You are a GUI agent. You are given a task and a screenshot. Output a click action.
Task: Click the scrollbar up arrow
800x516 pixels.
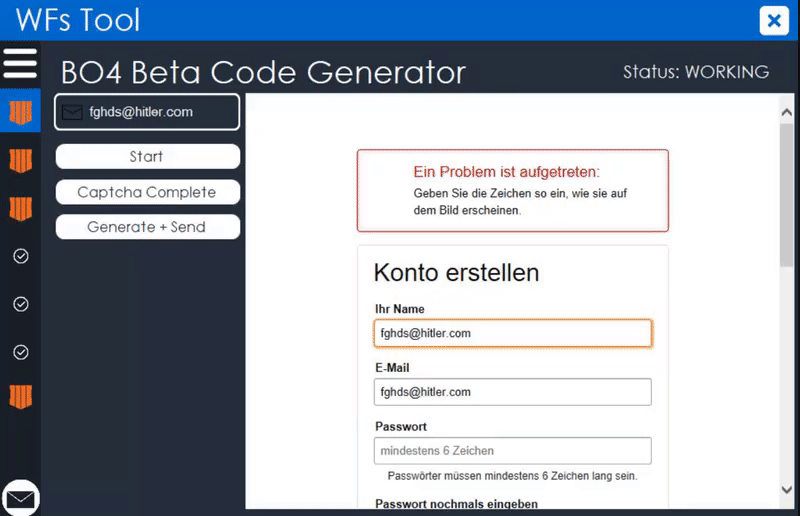tap(787, 112)
